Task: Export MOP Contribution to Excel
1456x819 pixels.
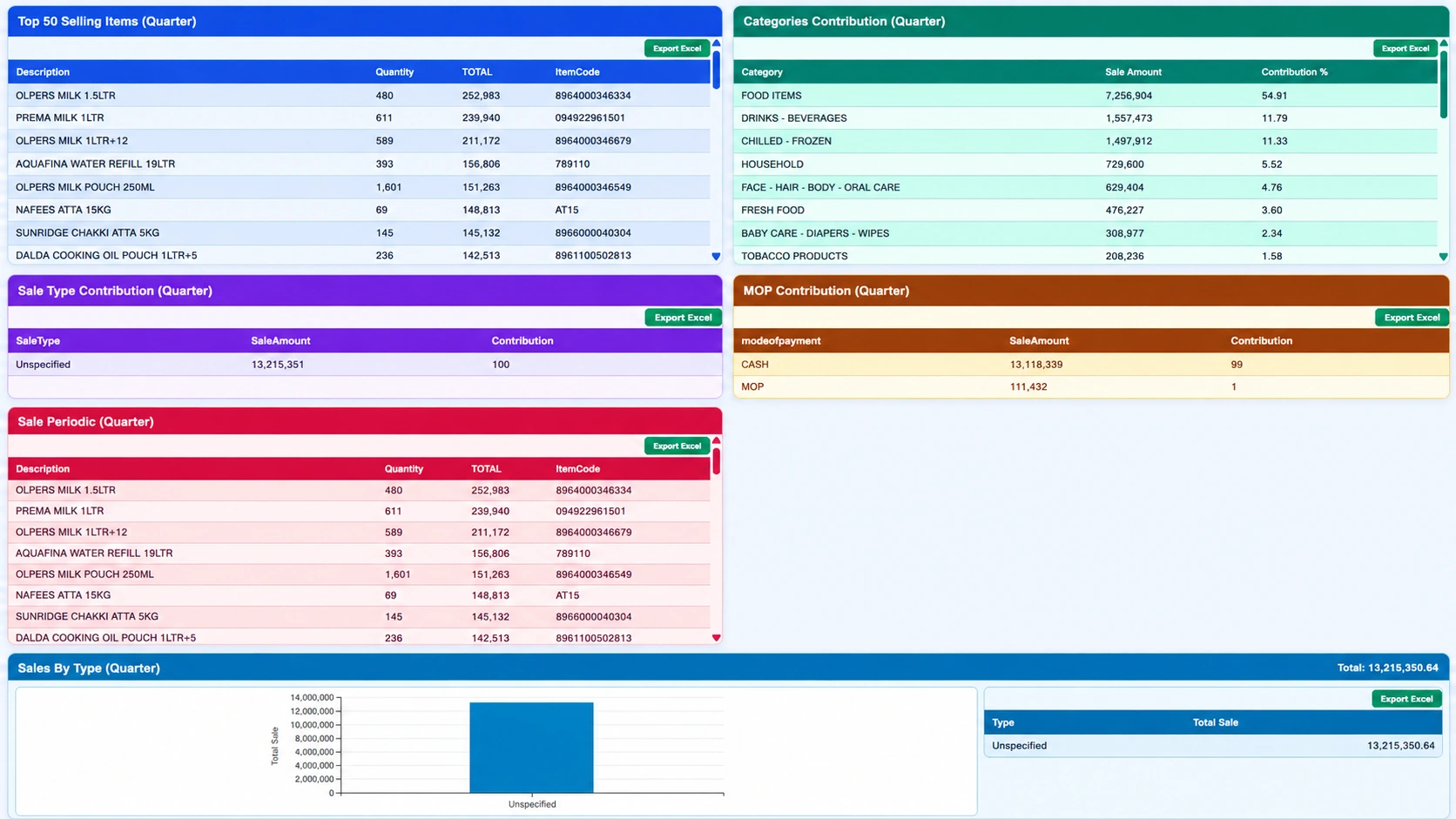Action: (1412, 318)
